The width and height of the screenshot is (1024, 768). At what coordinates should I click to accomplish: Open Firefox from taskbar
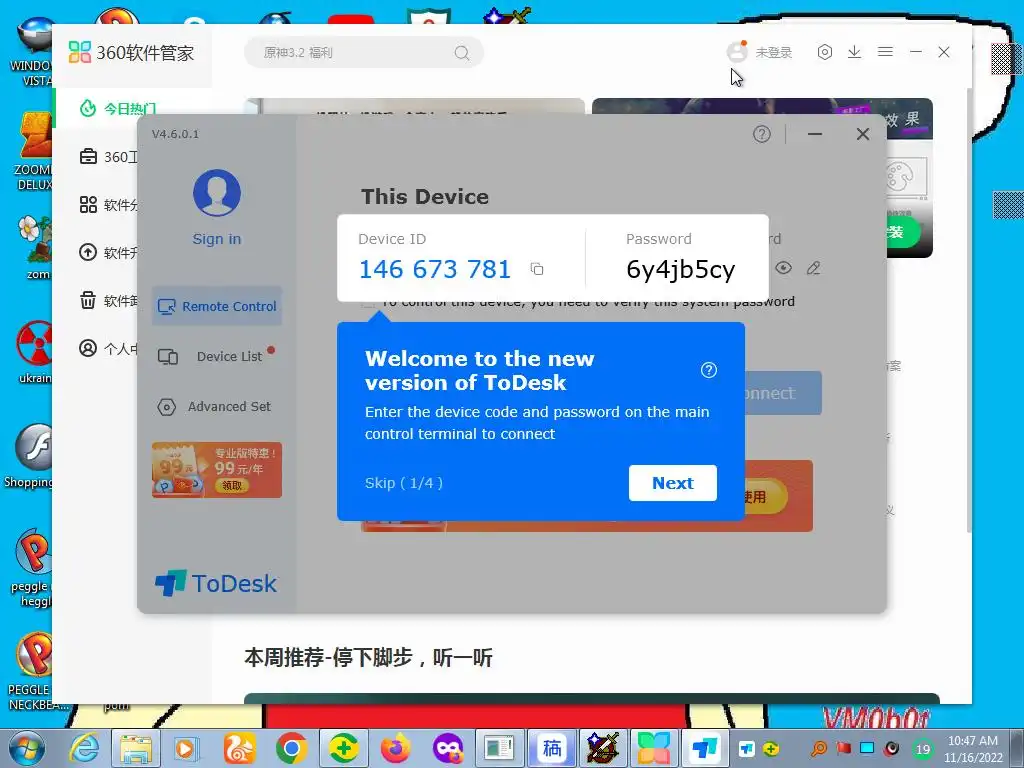pos(396,748)
